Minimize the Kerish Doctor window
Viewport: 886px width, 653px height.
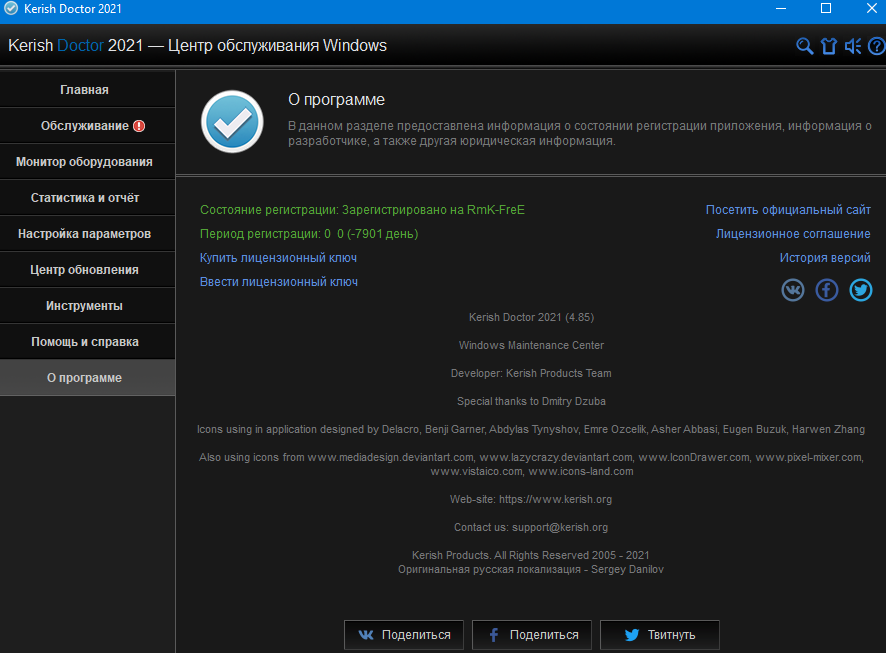click(x=781, y=8)
